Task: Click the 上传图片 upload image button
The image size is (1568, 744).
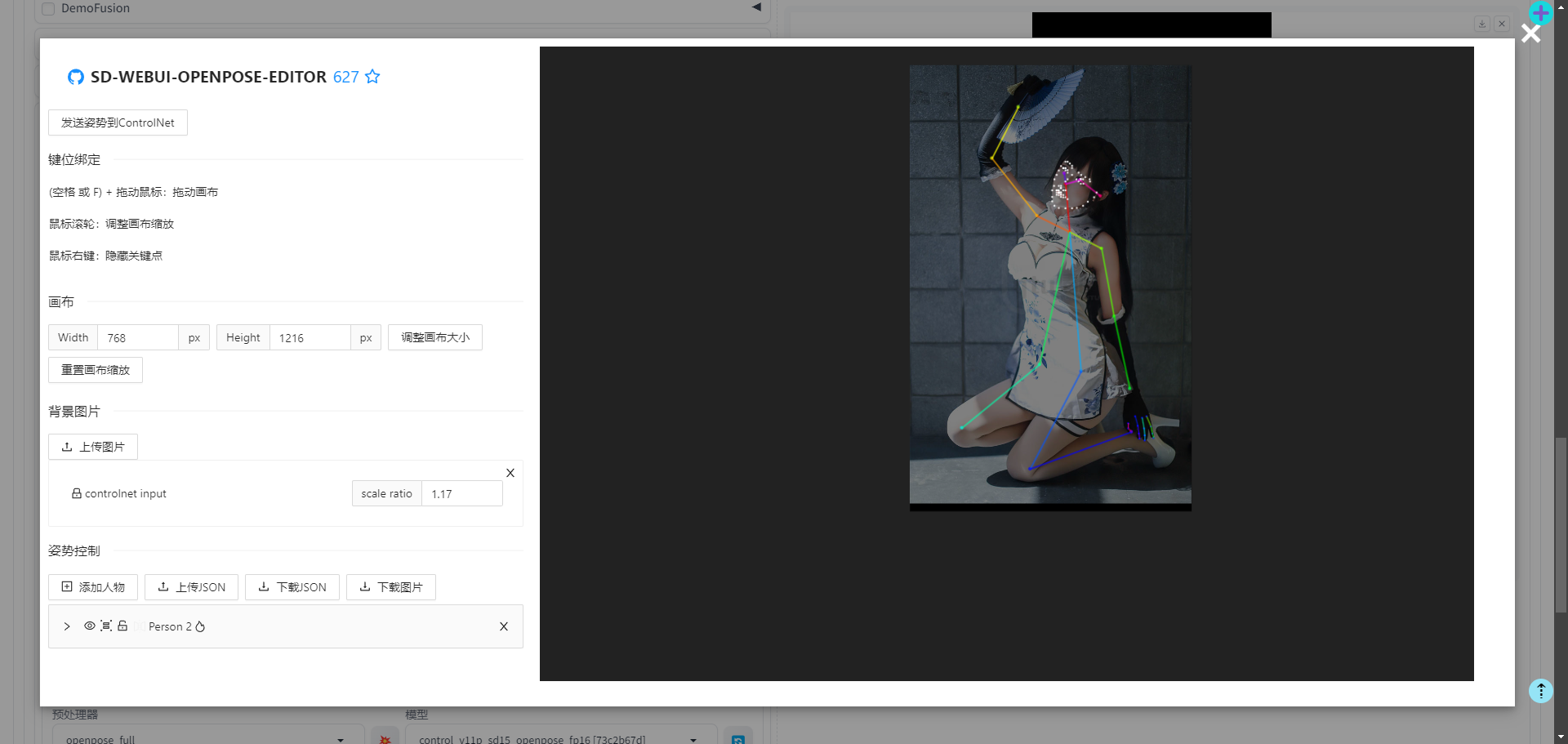Action: pos(93,447)
